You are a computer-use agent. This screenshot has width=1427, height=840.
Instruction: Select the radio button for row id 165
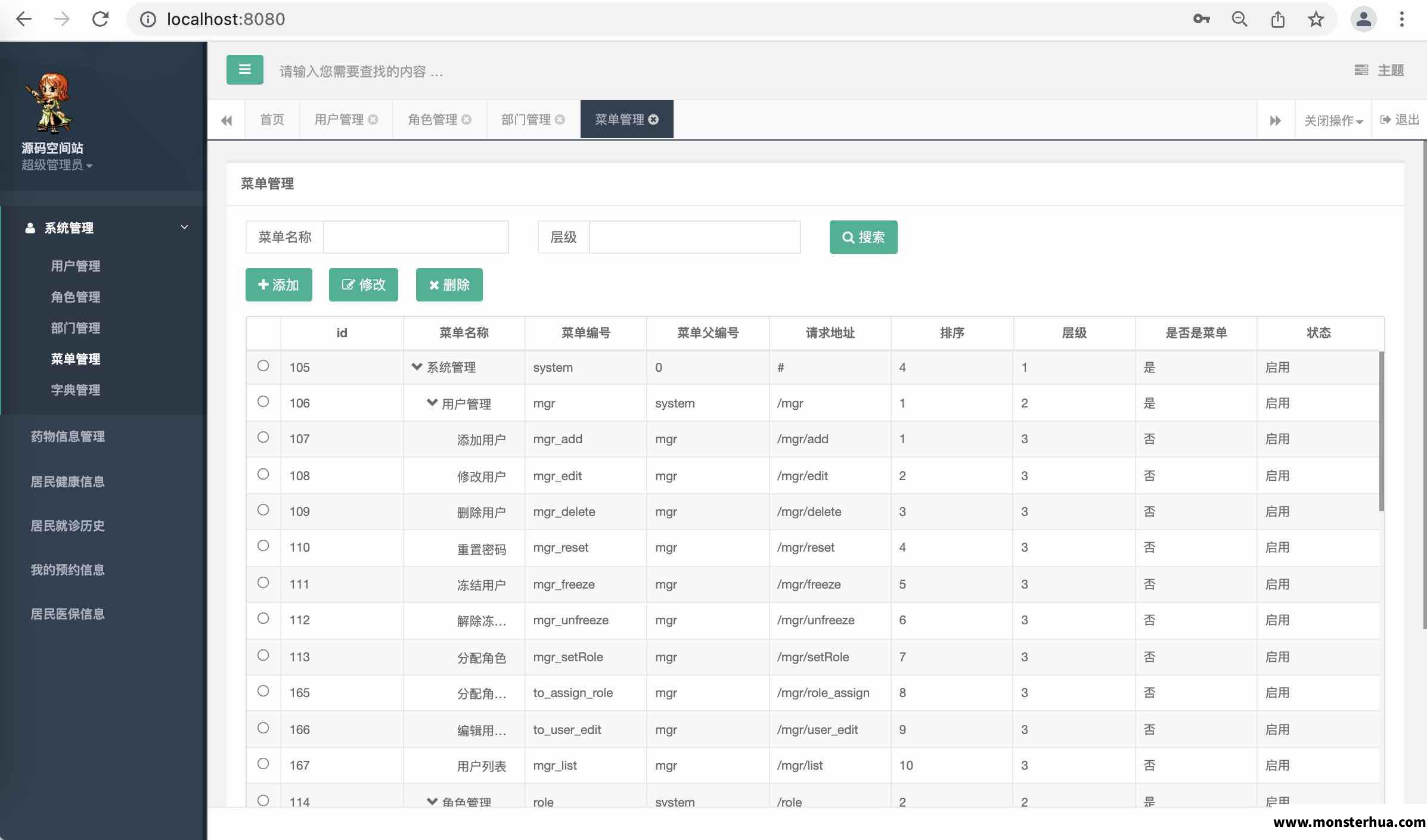pos(263,691)
